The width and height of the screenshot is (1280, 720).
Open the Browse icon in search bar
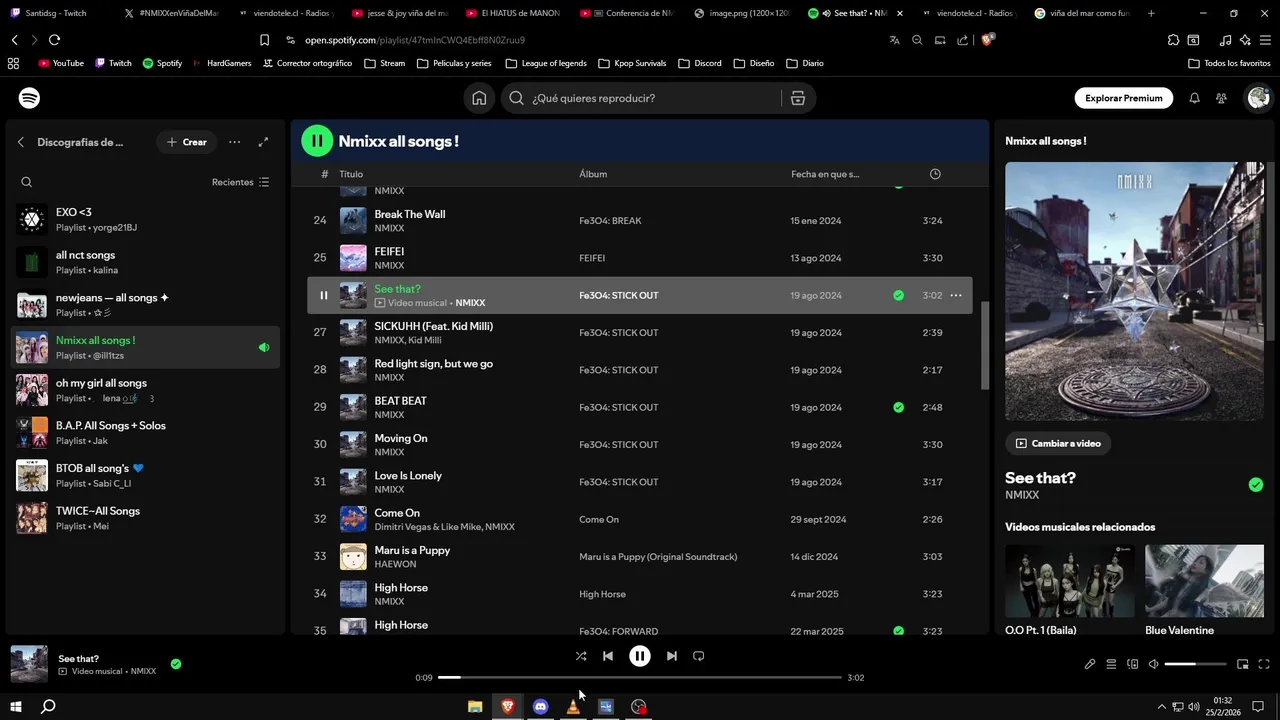[797, 98]
